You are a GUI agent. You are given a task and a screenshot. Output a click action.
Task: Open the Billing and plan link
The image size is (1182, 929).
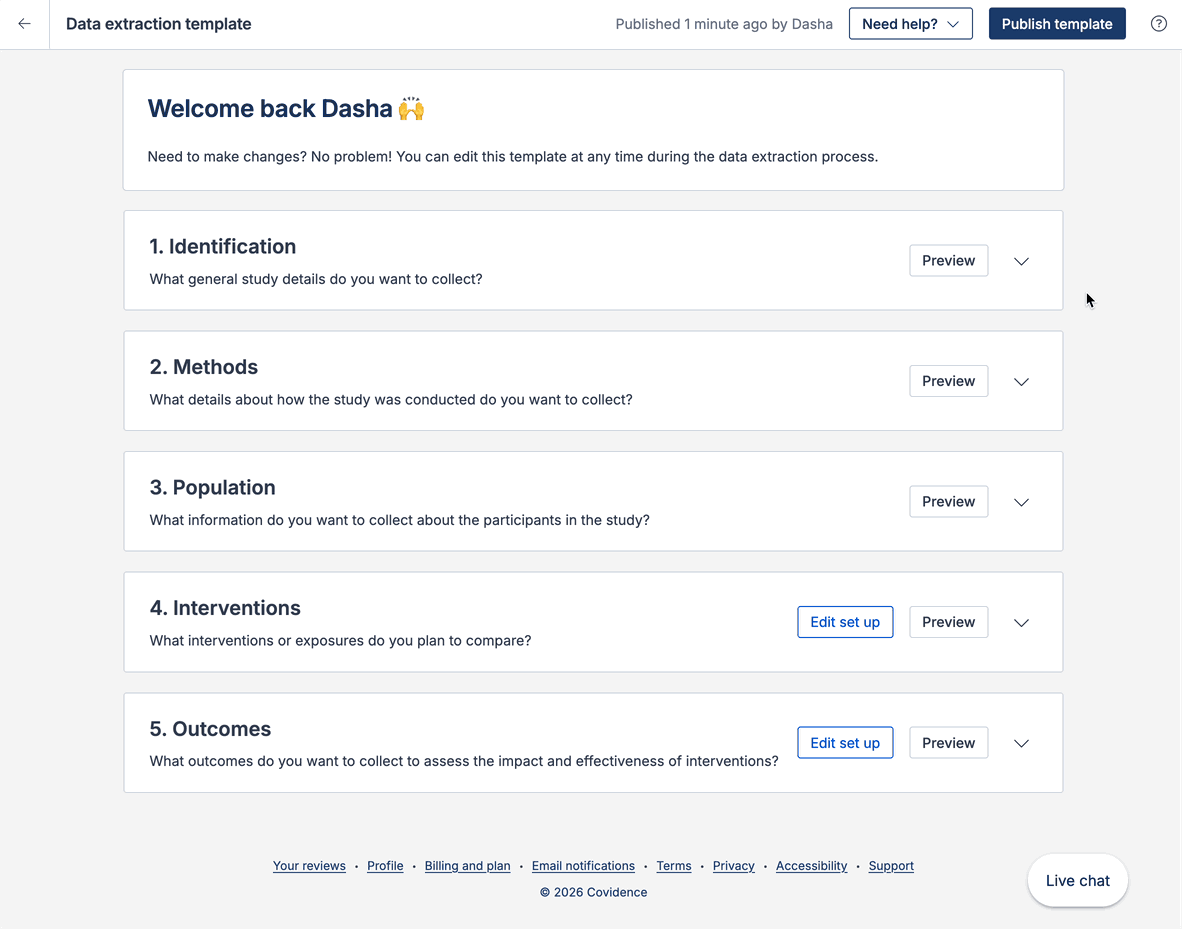tap(467, 866)
